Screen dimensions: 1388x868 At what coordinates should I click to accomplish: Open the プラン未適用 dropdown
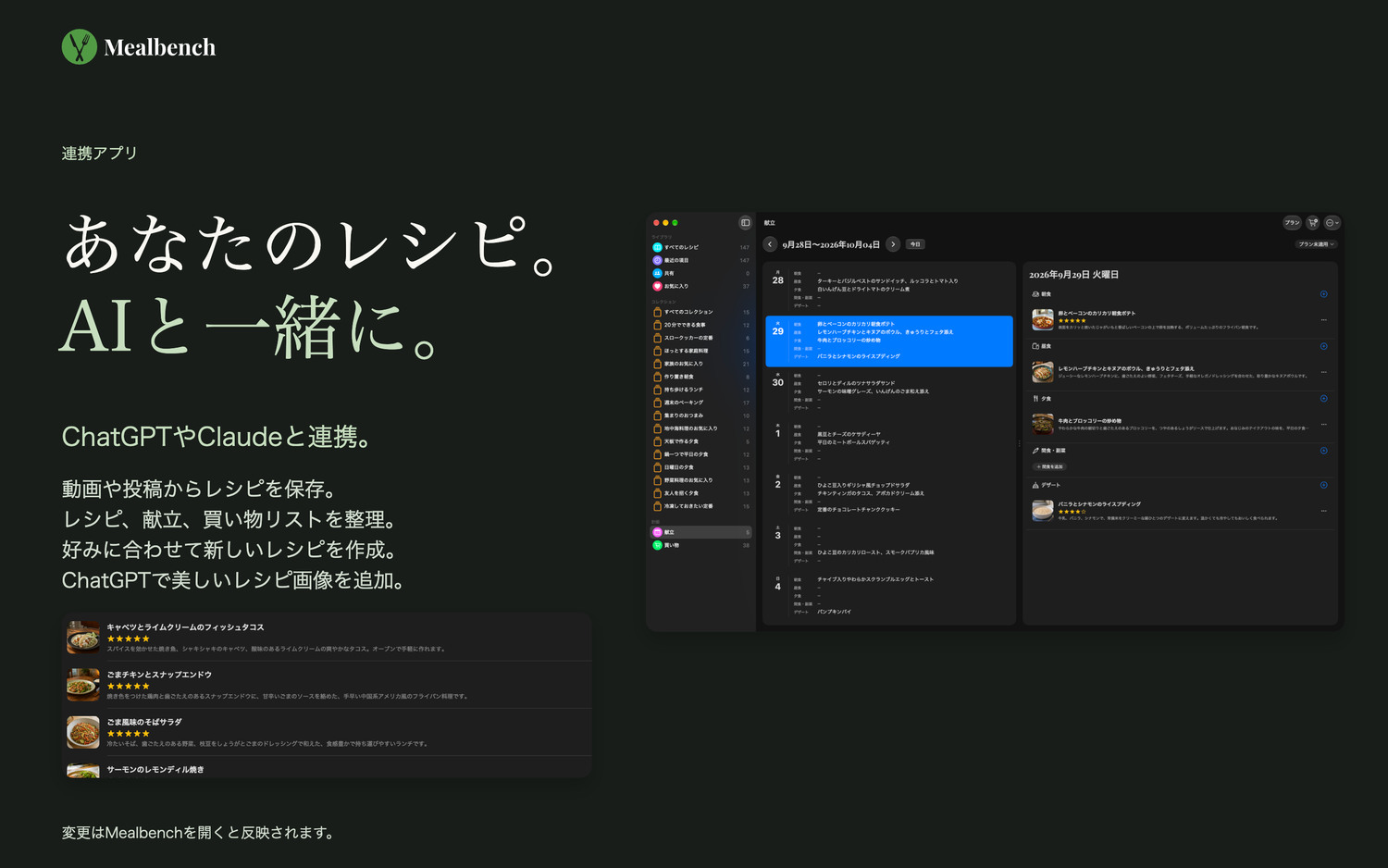[x=1317, y=244]
